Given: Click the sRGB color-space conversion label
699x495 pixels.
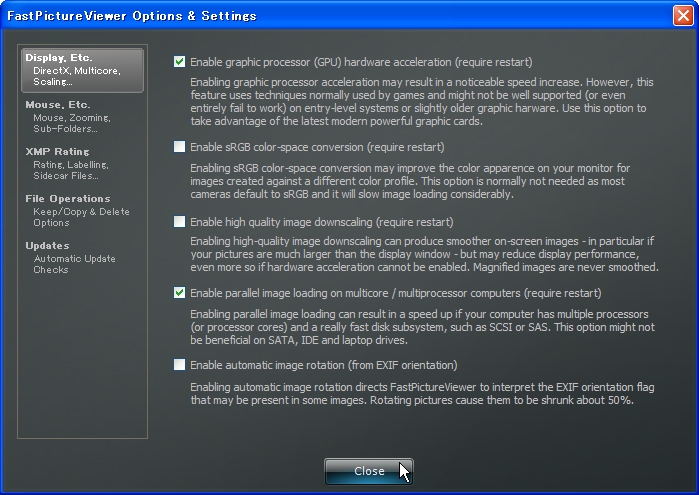Looking at the screenshot, I should pos(317,147).
